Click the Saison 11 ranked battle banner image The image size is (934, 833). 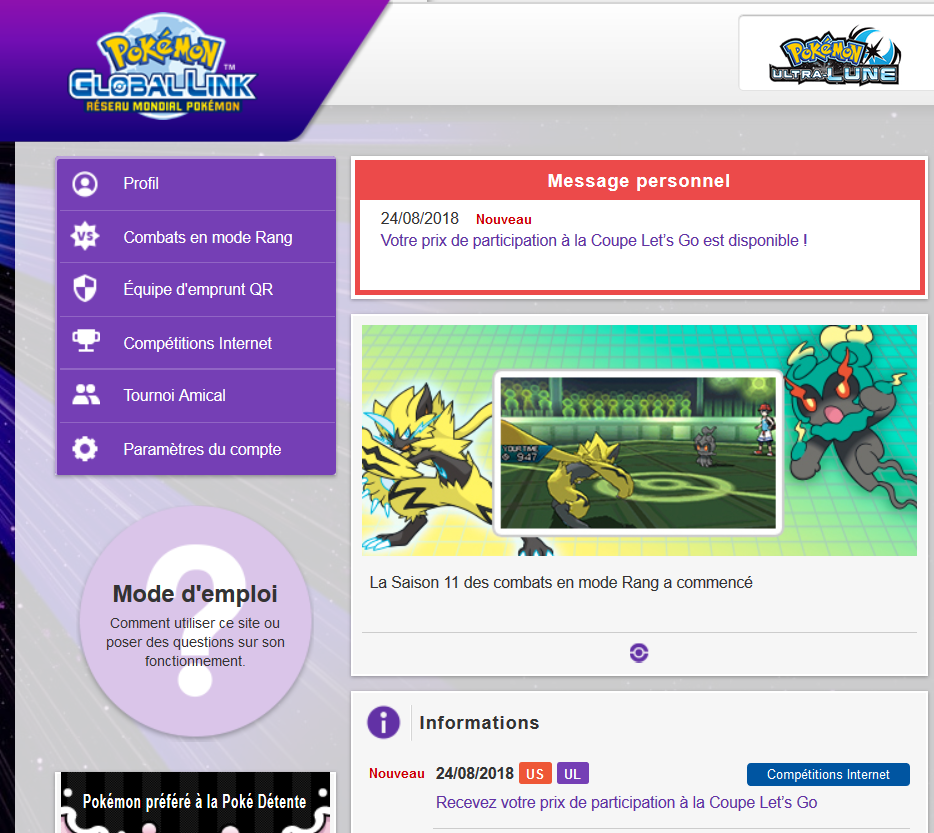point(639,440)
